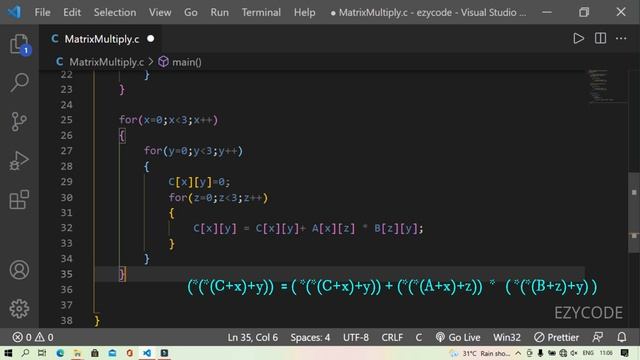Change Win32 configuration in status bar

pyautogui.click(x=507, y=337)
